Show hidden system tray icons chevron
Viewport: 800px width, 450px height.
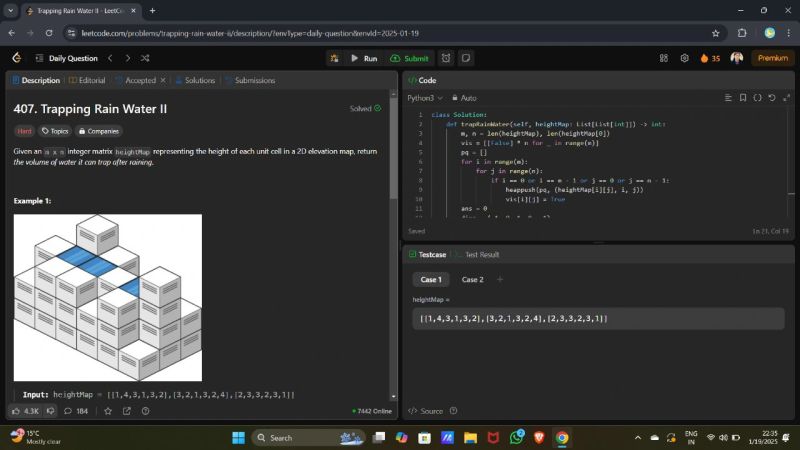pyautogui.click(x=638, y=438)
